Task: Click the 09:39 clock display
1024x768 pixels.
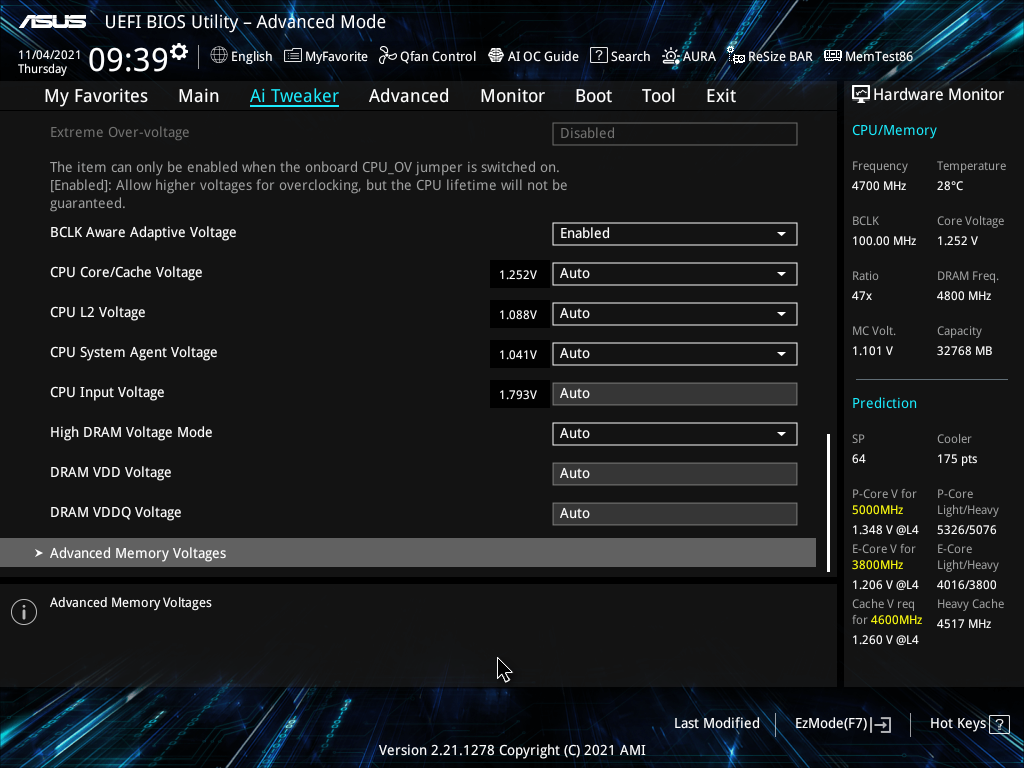Action: tap(129, 59)
